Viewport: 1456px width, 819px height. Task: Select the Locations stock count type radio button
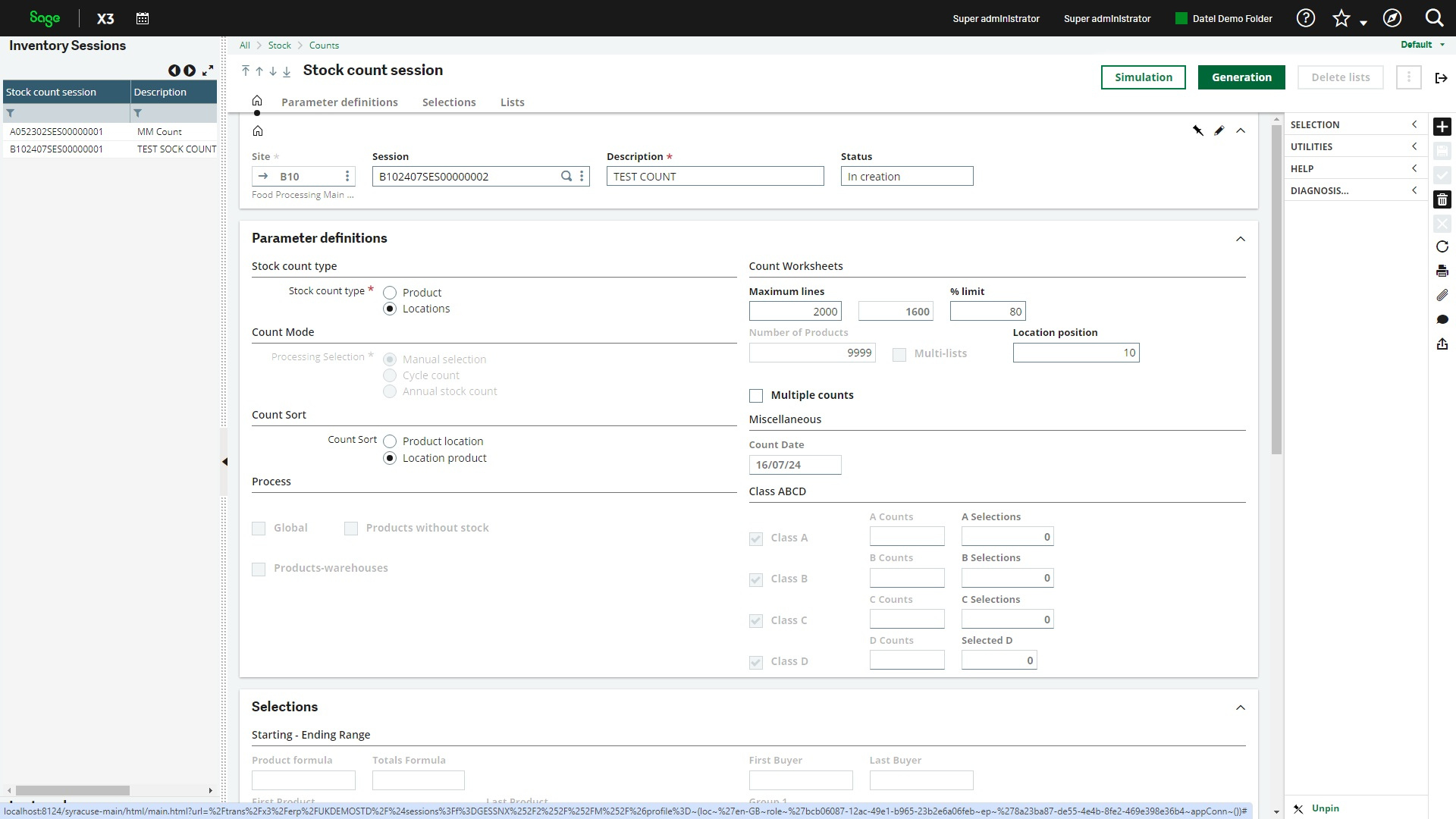click(x=390, y=308)
